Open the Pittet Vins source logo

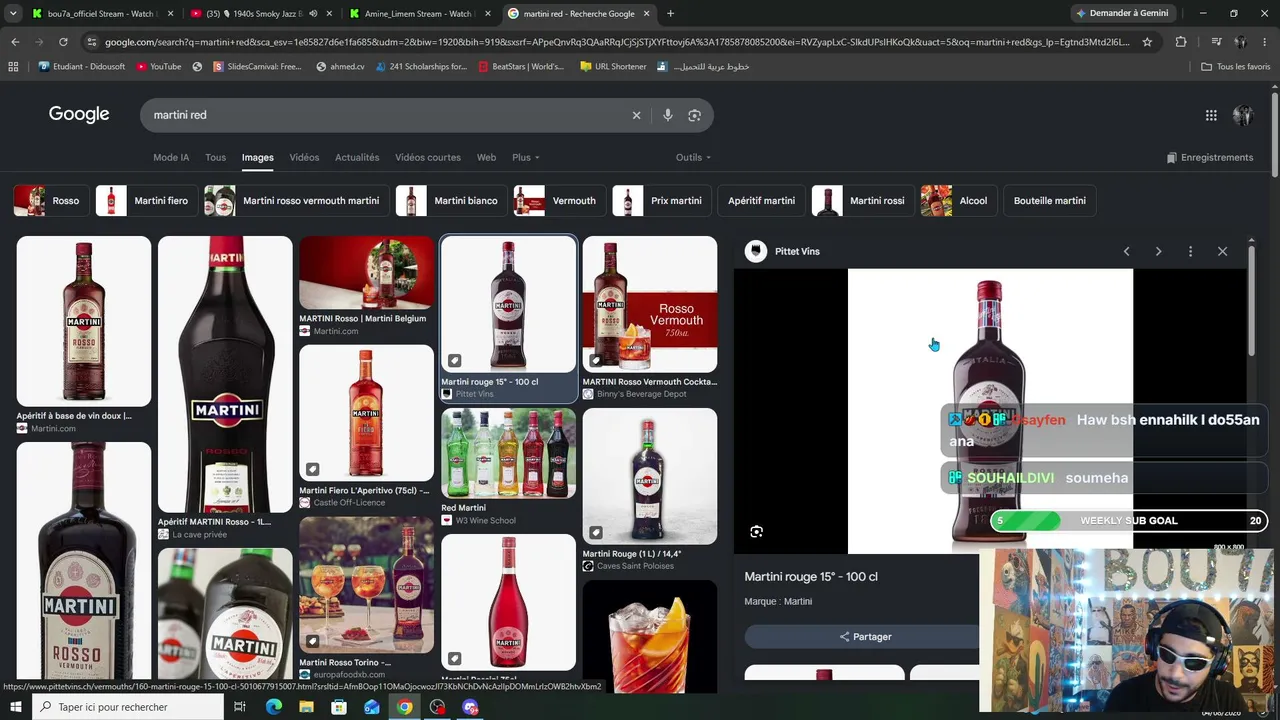pos(756,251)
